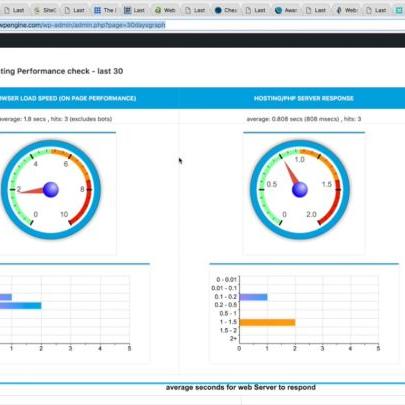Image resolution: width=405 pixels, height=405 pixels.
Task: Click the 0.2 - 0.5 axis label
Action: 226,305
